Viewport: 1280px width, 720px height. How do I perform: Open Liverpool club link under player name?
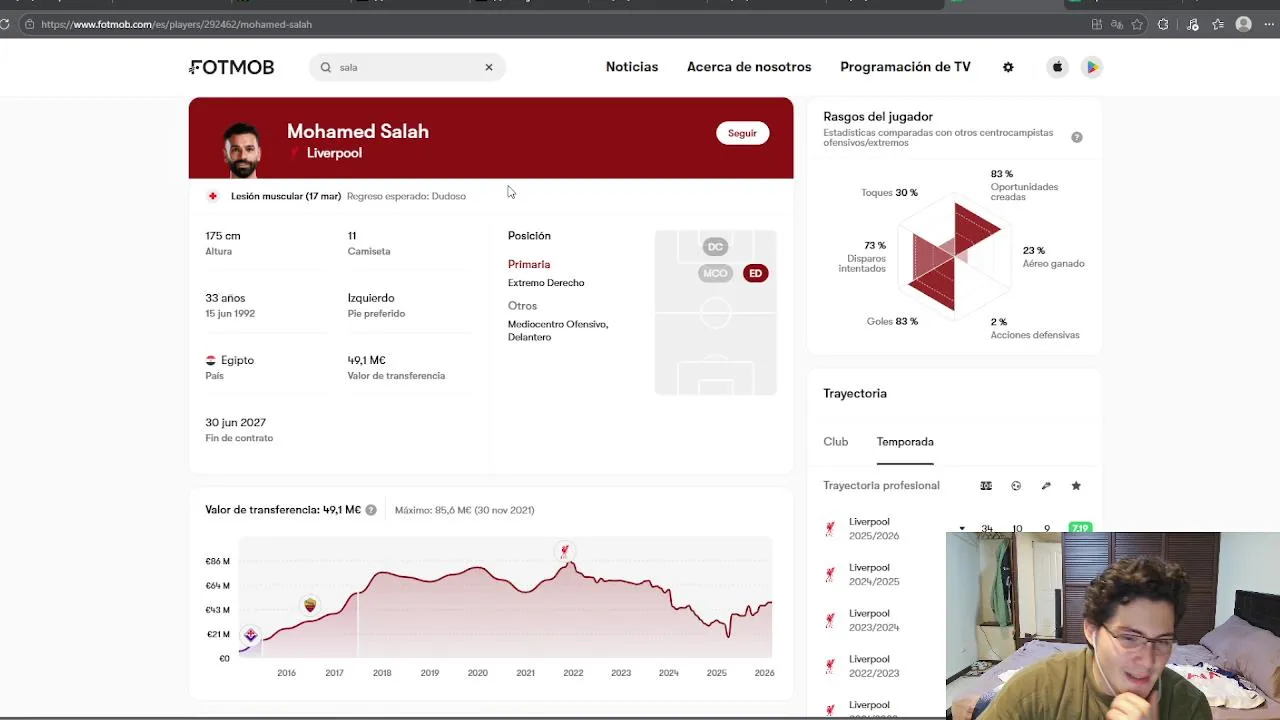[334, 153]
